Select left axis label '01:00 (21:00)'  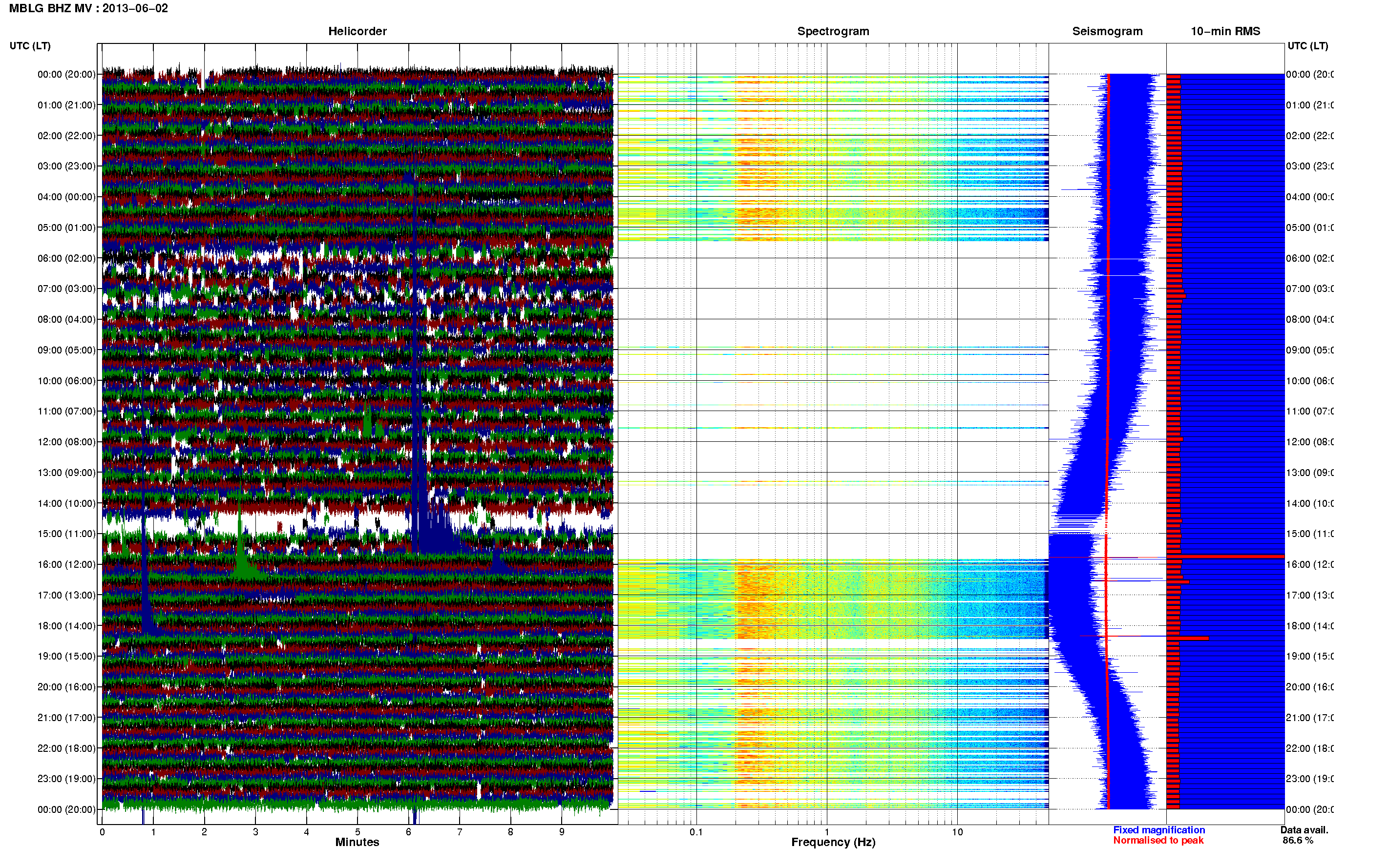pos(66,105)
